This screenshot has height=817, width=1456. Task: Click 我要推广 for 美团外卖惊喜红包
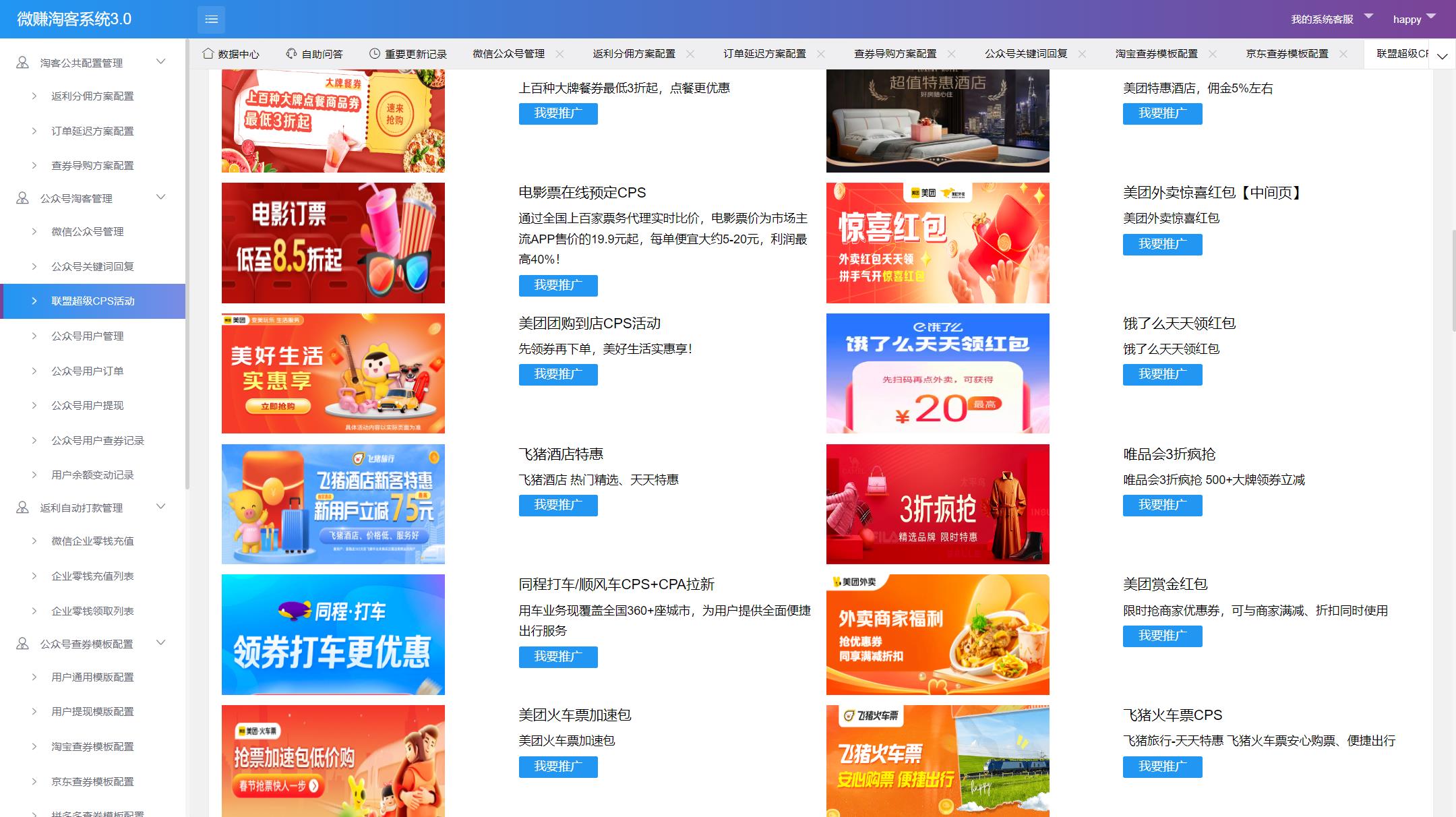[x=1162, y=244]
